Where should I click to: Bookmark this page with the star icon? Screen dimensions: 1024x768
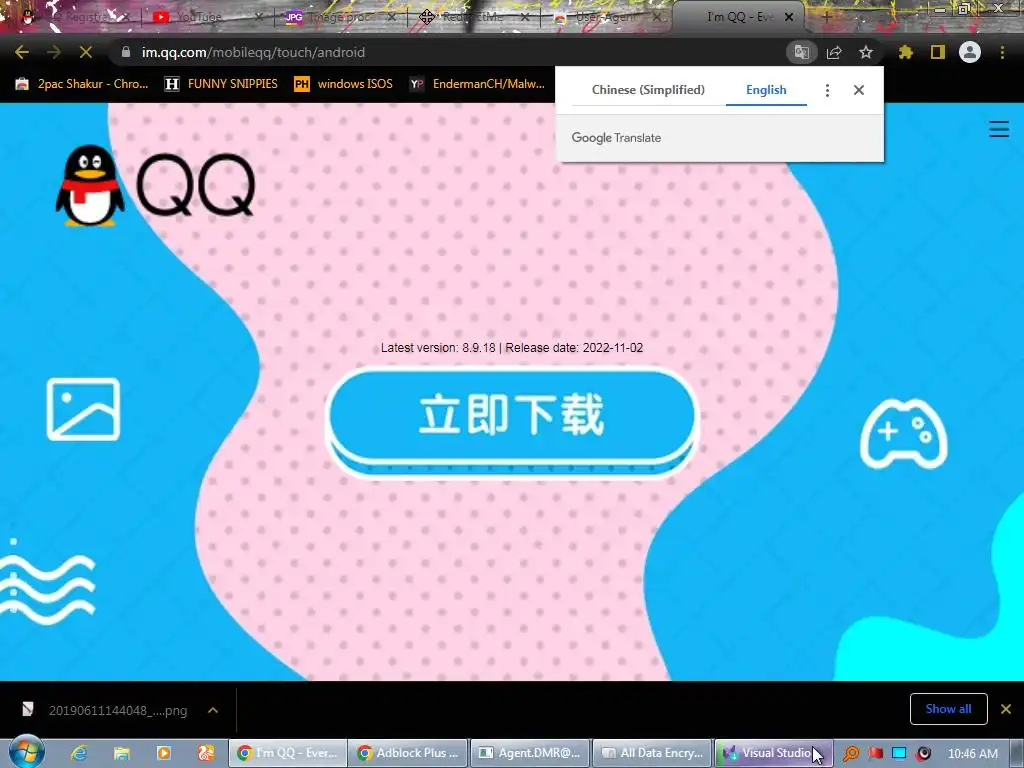[x=866, y=52]
